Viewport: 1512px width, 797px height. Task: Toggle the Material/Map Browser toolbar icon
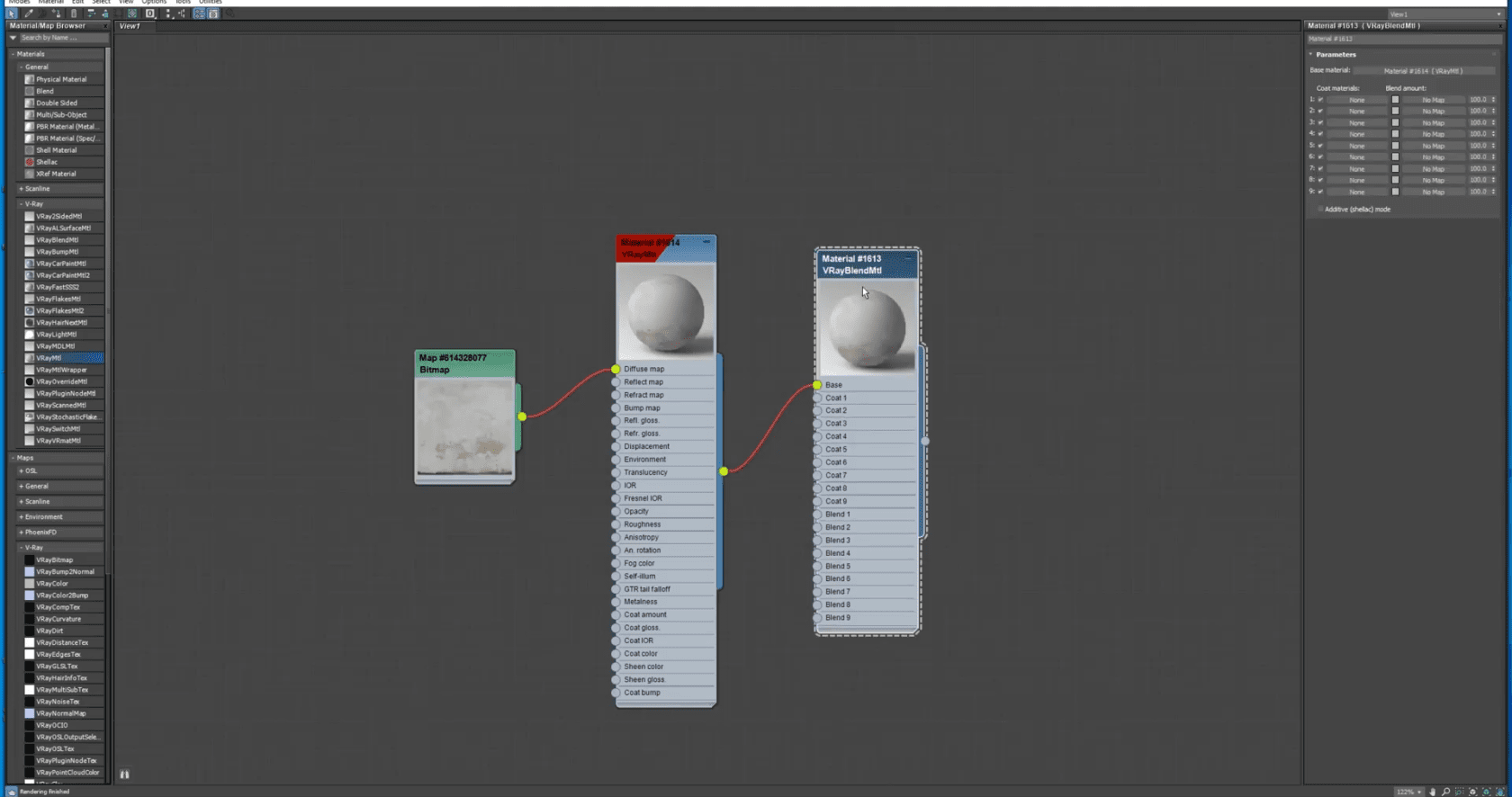point(199,13)
